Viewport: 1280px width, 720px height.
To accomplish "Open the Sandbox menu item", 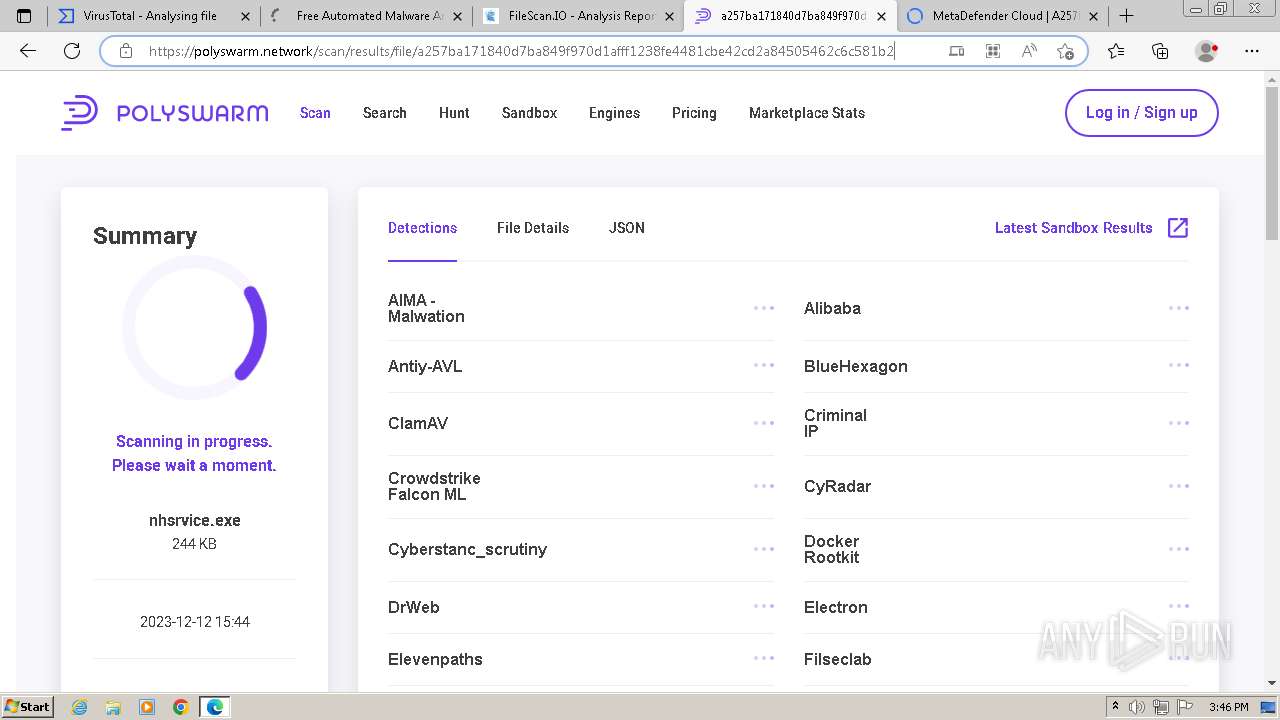I will click(x=530, y=113).
